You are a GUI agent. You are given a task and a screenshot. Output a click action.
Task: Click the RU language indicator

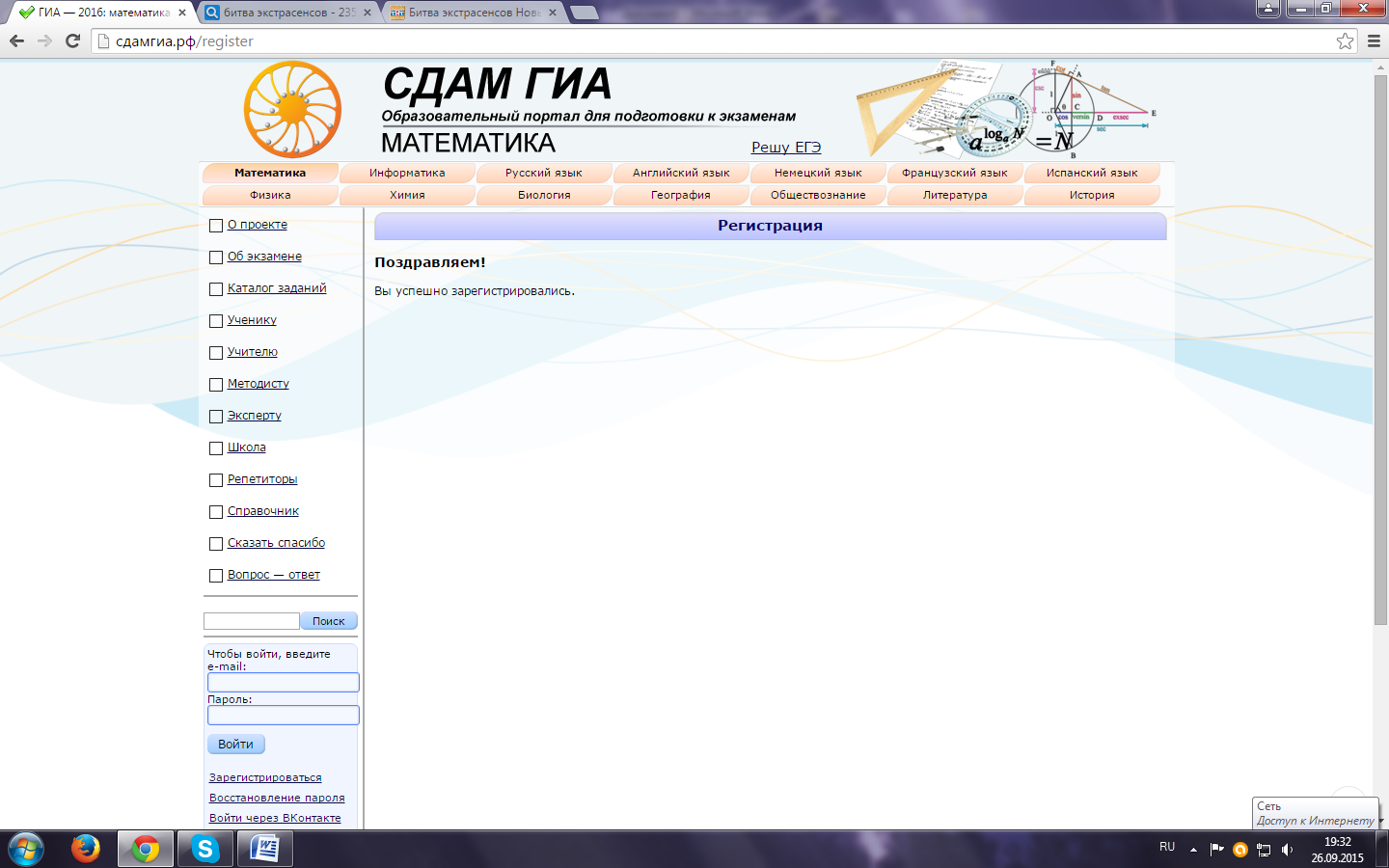[1167, 847]
